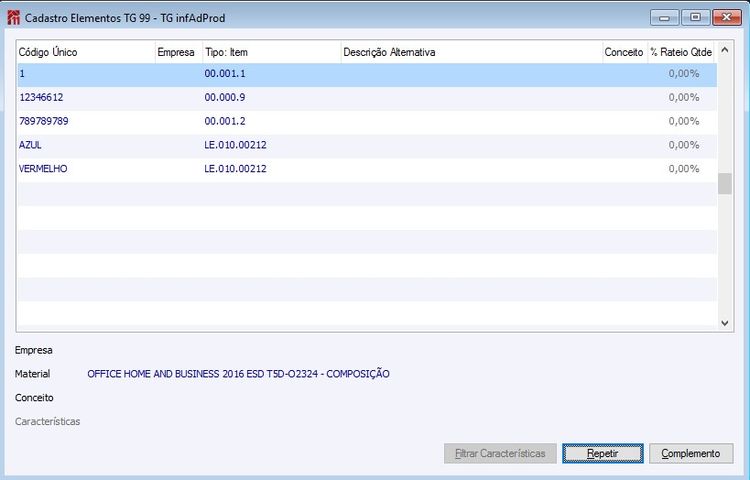
Task: Close the Cadastro Elementos window
Action: [727, 18]
